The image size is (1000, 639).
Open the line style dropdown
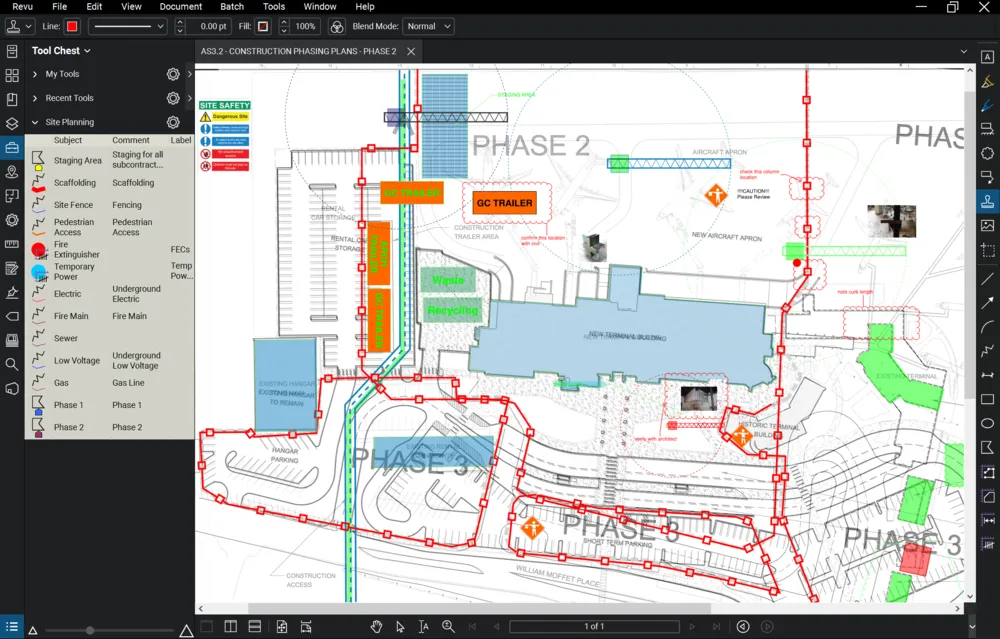127,26
